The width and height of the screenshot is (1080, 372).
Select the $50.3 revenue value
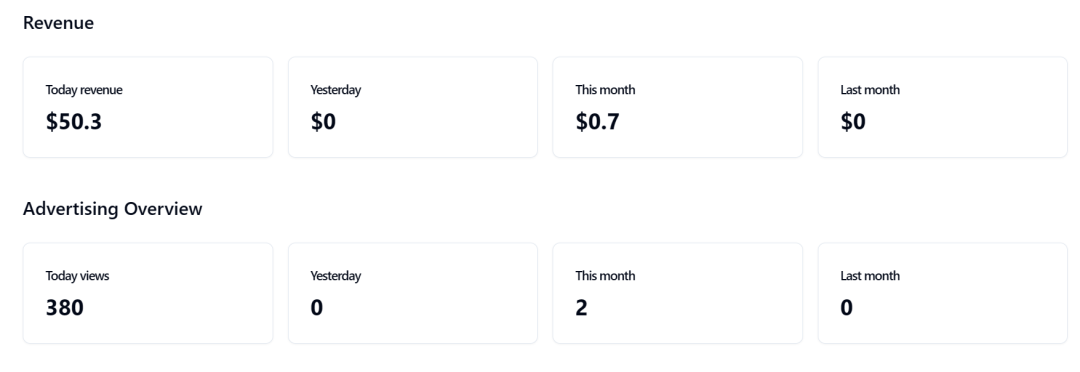click(x=74, y=122)
